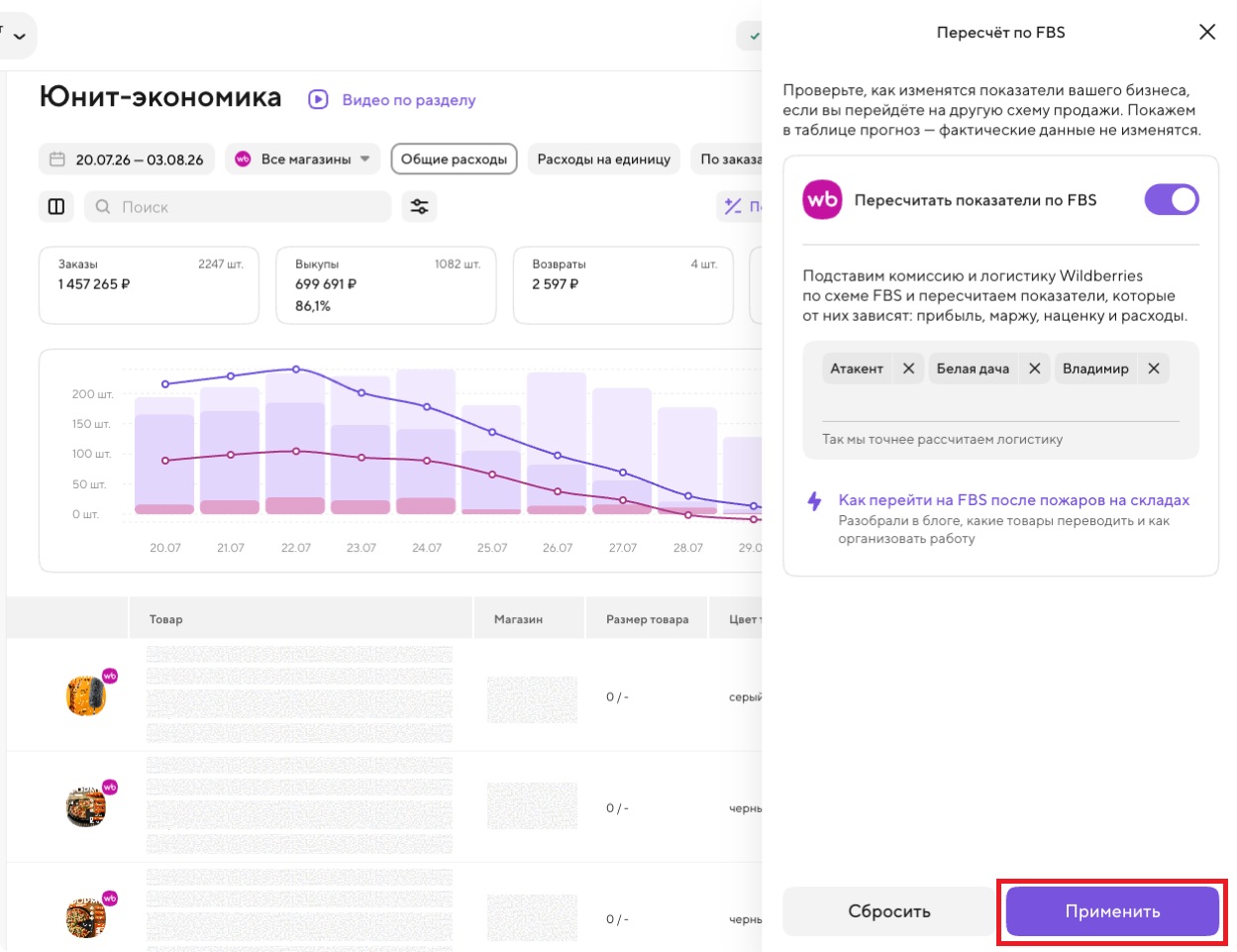The height and width of the screenshot is (952, 1237).
Task: Open the date range 20.07.26 – 03.08.26 picker
Action: point(127,159)
